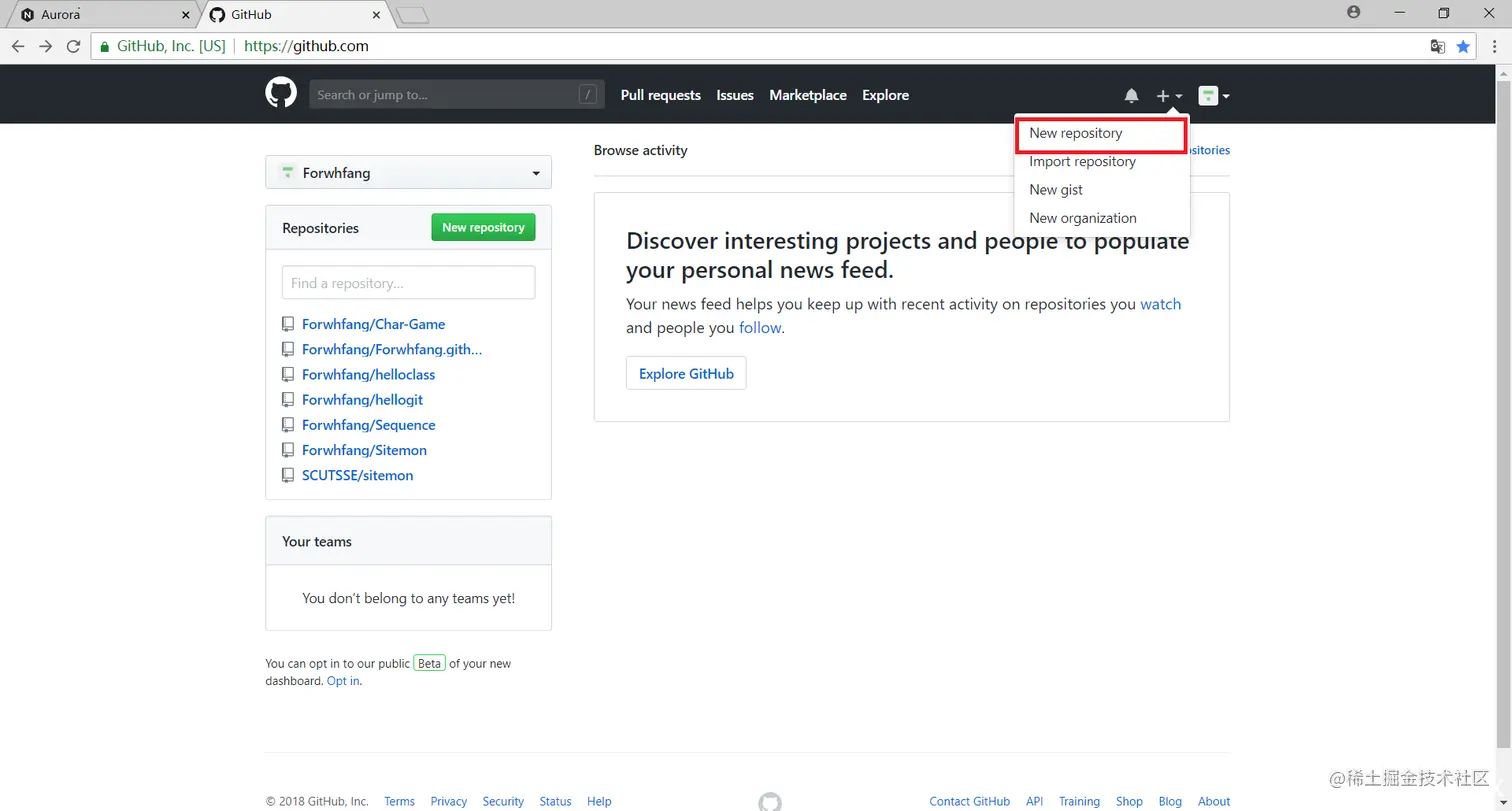Select New organization menu item
The width and height of the screenshot is (1512, 811).
coord(1101,218)
